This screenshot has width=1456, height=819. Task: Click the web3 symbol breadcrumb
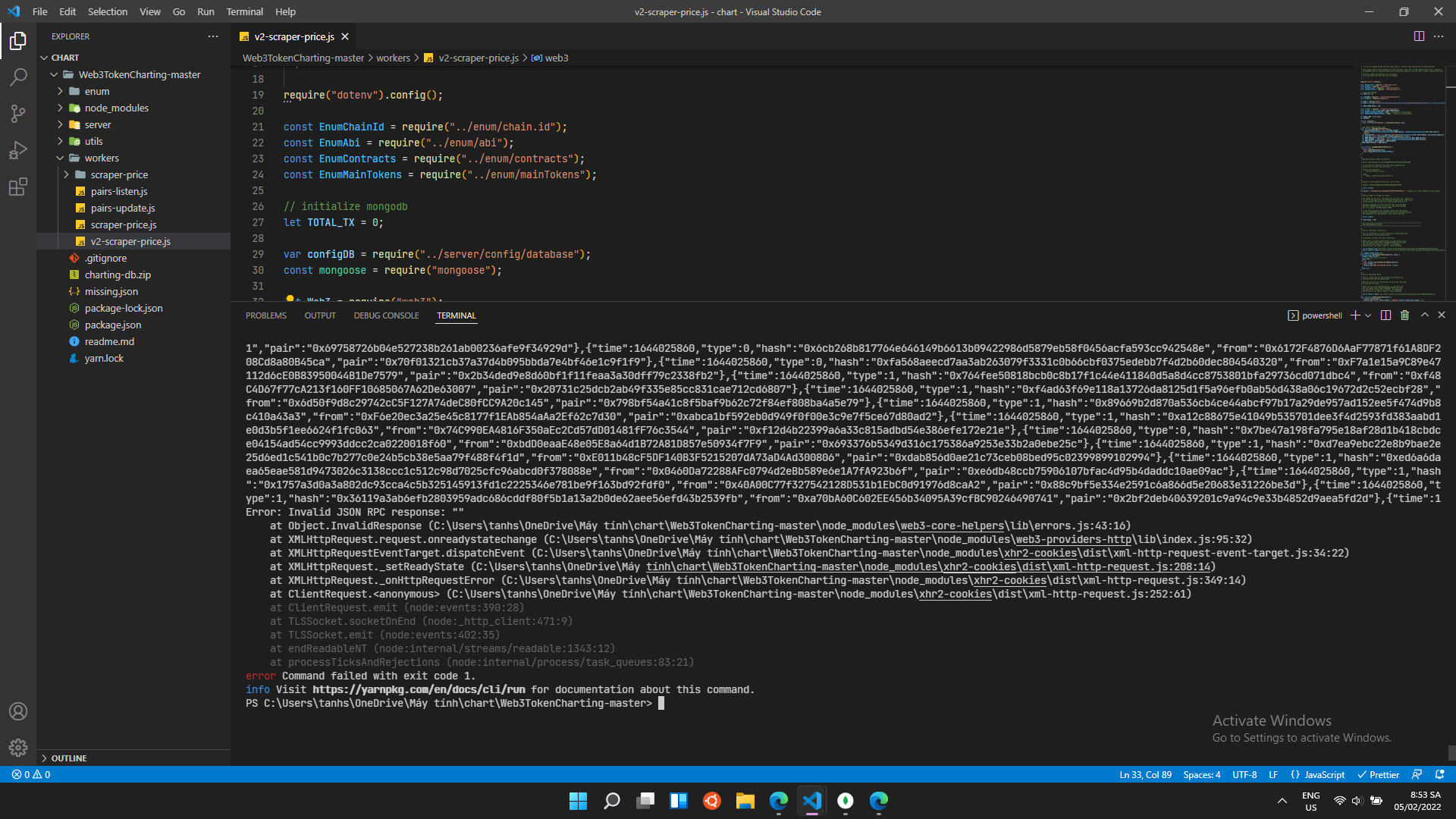point(550,58)
